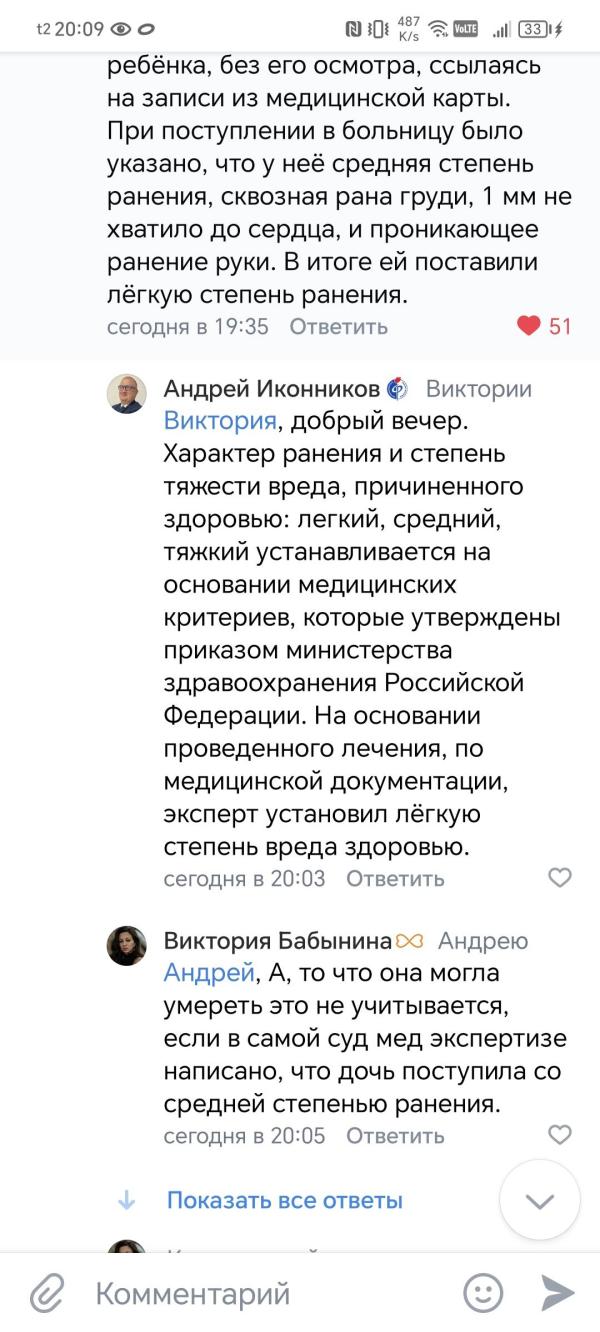Like Viktoria Babynina's reply with heart
This screenshot has width=600, height=1332.
[x=560, y=1135]
